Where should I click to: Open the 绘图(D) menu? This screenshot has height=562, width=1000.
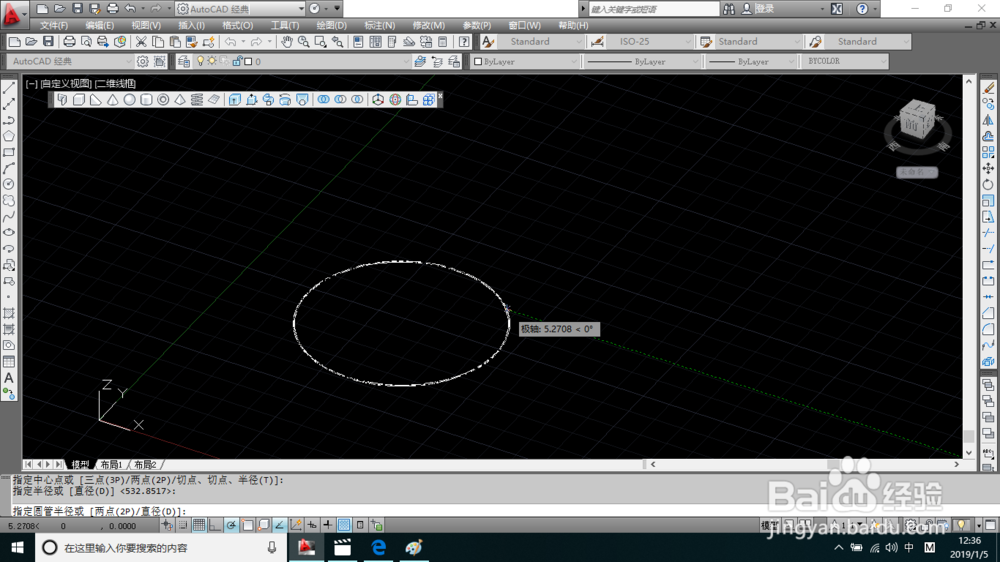point(332,26)
